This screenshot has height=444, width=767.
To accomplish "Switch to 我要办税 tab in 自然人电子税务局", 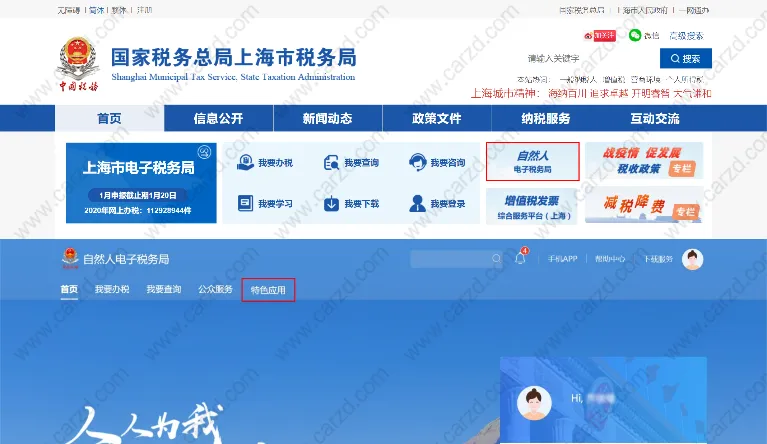I will point(112,289).
